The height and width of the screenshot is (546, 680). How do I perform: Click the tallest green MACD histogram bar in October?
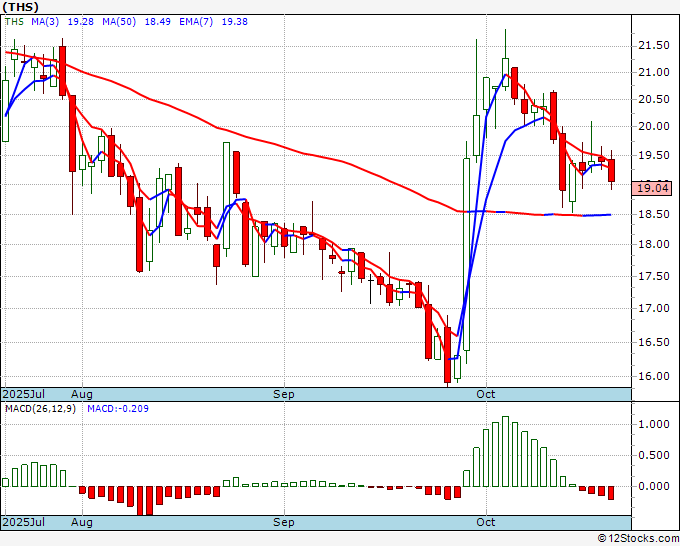tap(505, 451)
